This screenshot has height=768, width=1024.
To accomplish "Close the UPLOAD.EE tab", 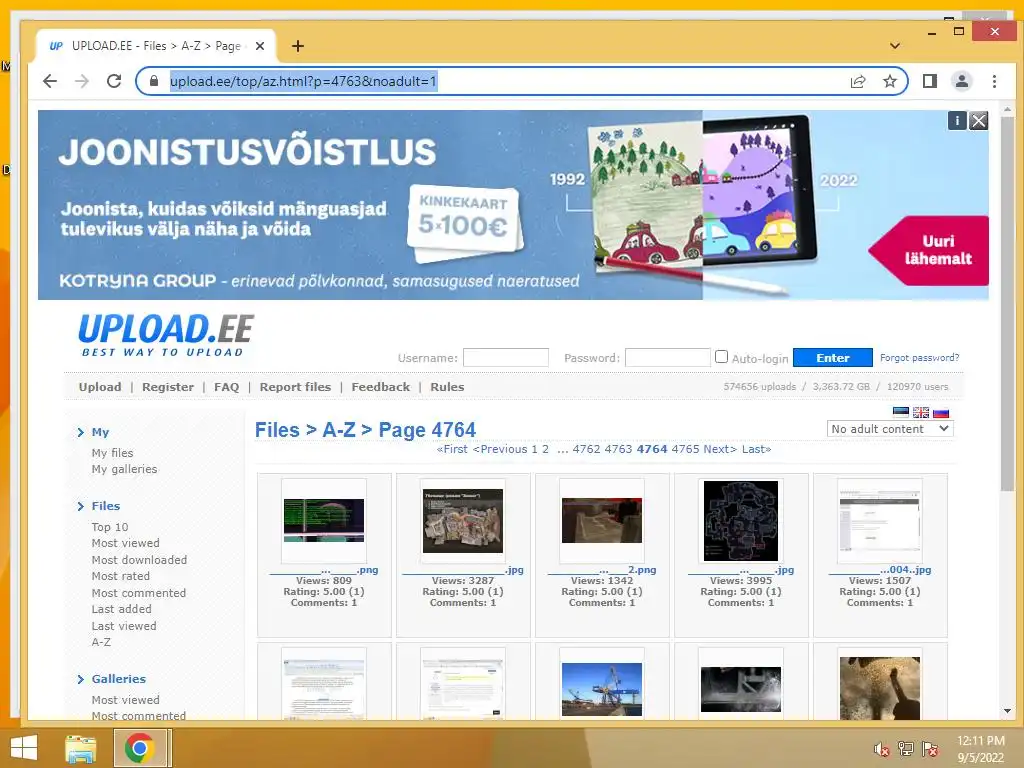I will pos(260,46).
